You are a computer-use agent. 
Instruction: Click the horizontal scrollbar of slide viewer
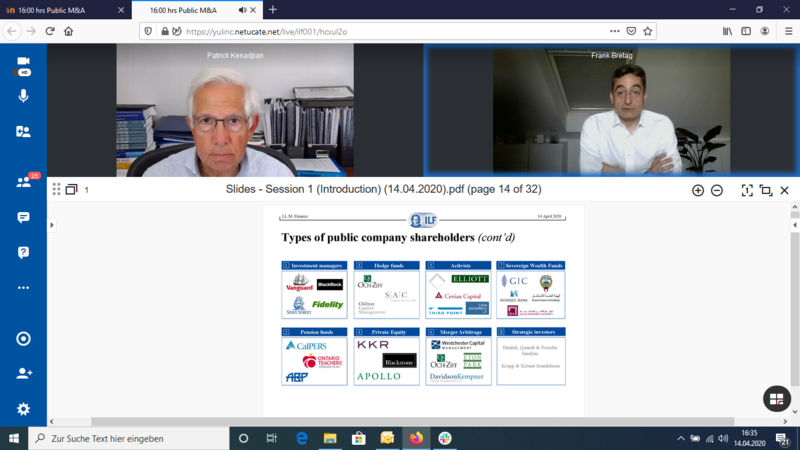tap(412, 421)
